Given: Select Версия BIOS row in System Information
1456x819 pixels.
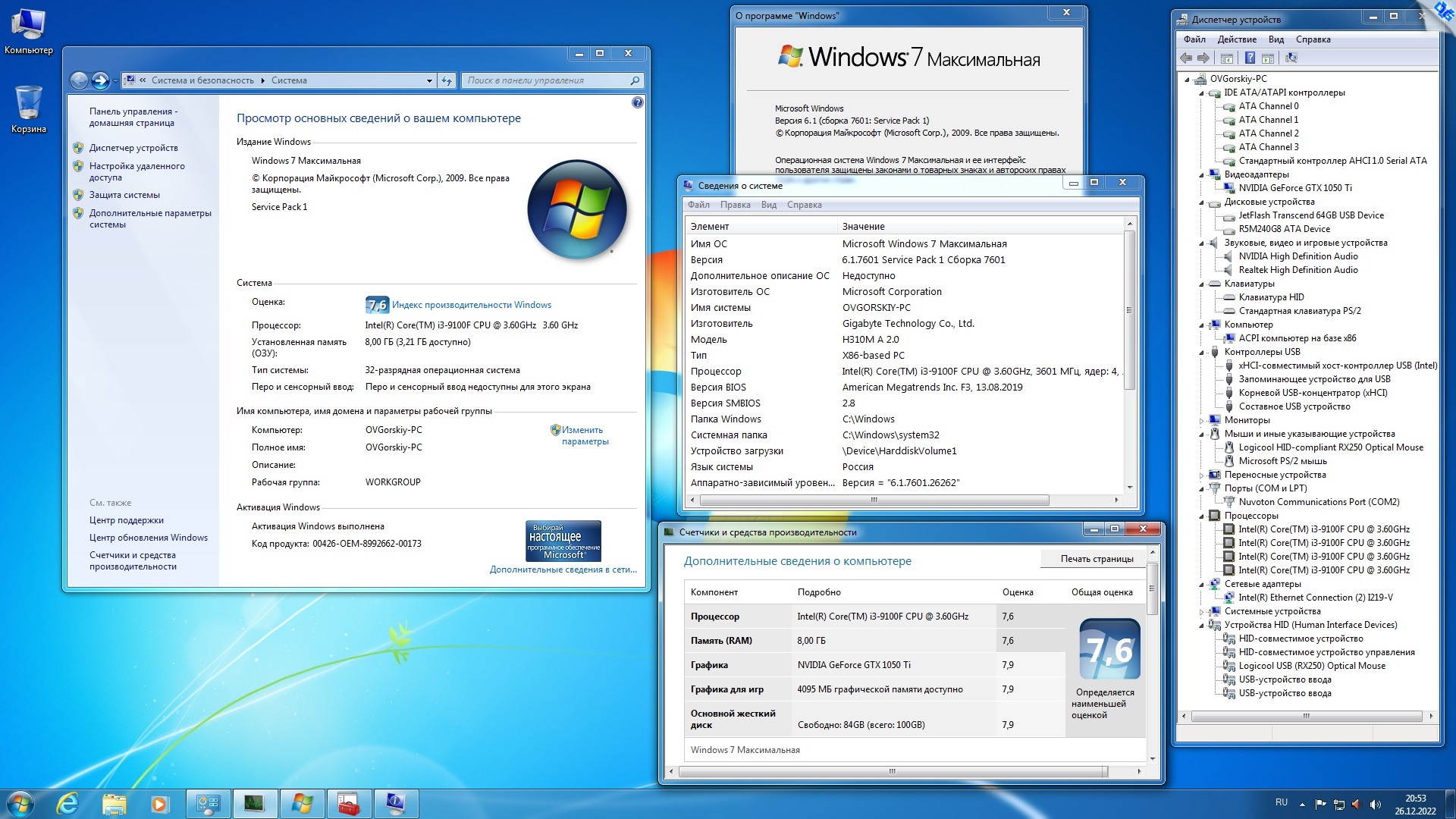Looking at the screenshot, I should pos(904,388).
